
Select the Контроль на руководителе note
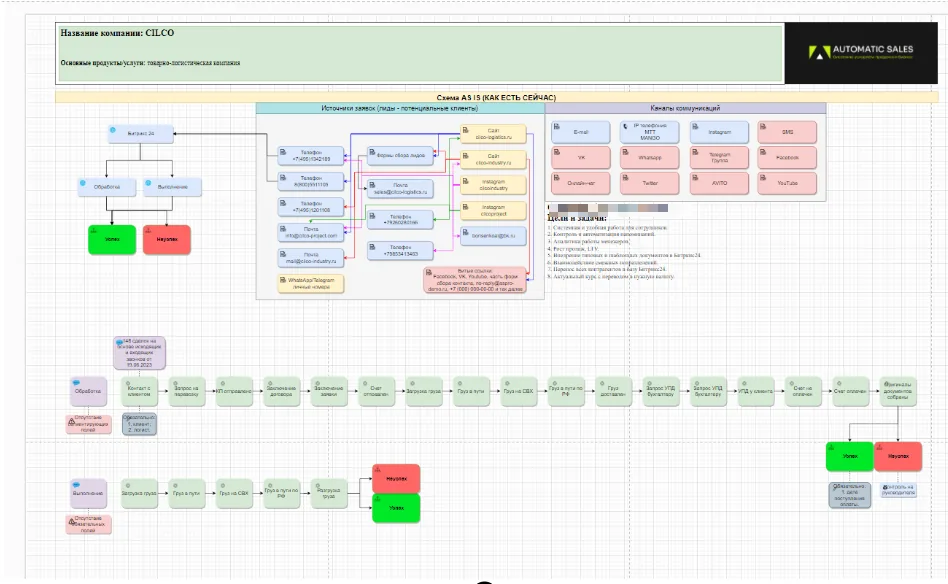tap(898, 490)
